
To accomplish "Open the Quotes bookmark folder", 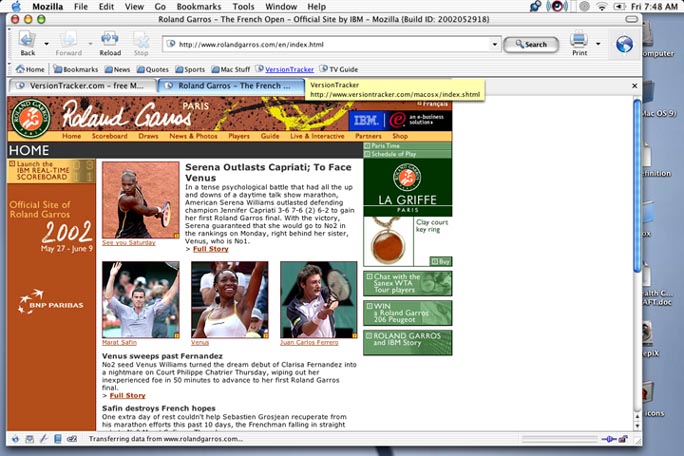I will (x=153, y=69).
